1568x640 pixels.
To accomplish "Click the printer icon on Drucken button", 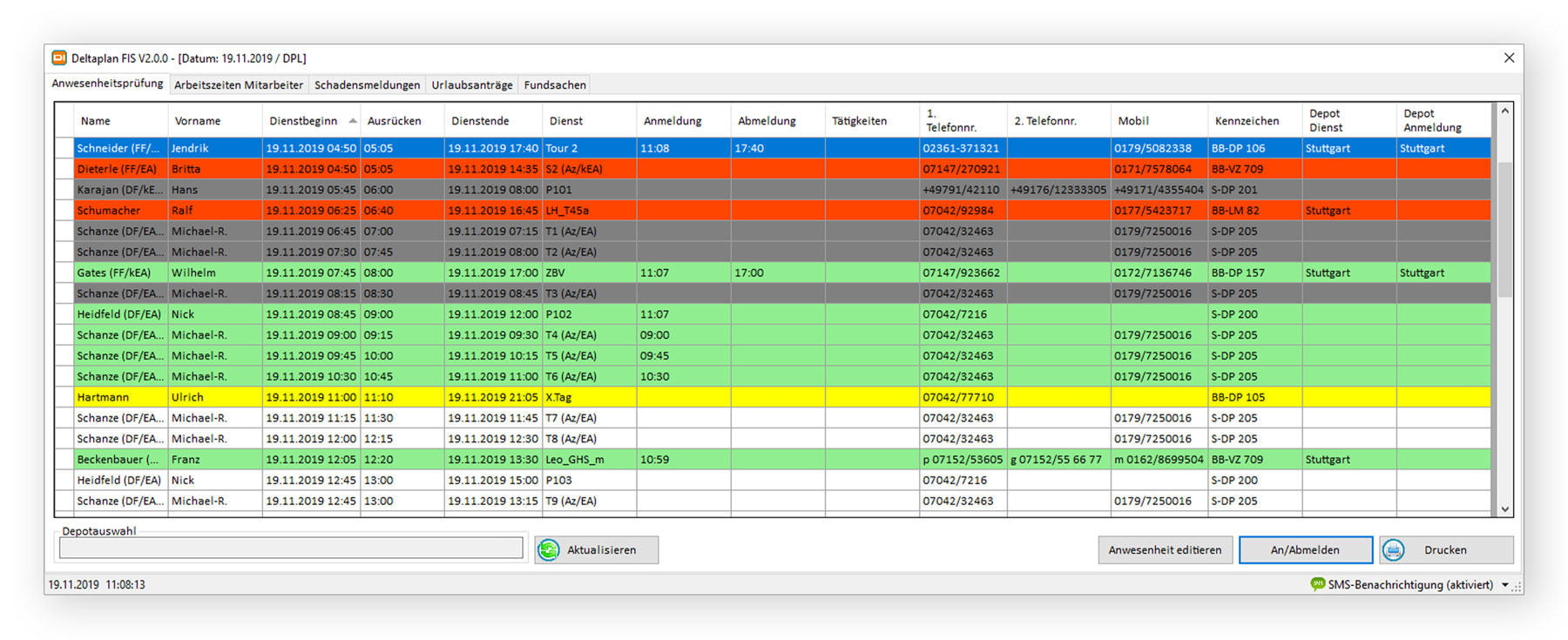I will click(x=1394, y=550).
